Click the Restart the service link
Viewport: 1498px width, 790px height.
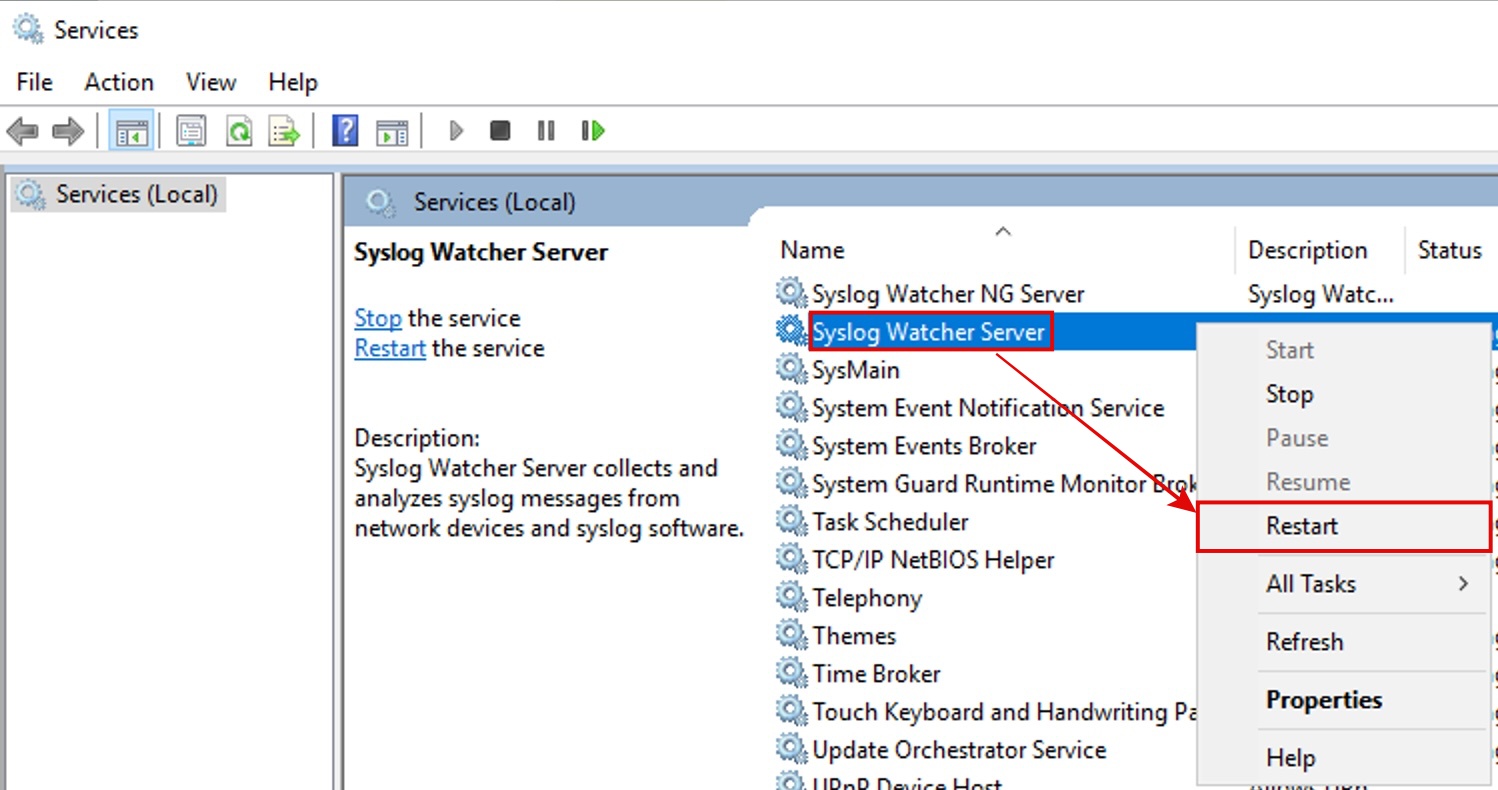[x=390, y=348]
